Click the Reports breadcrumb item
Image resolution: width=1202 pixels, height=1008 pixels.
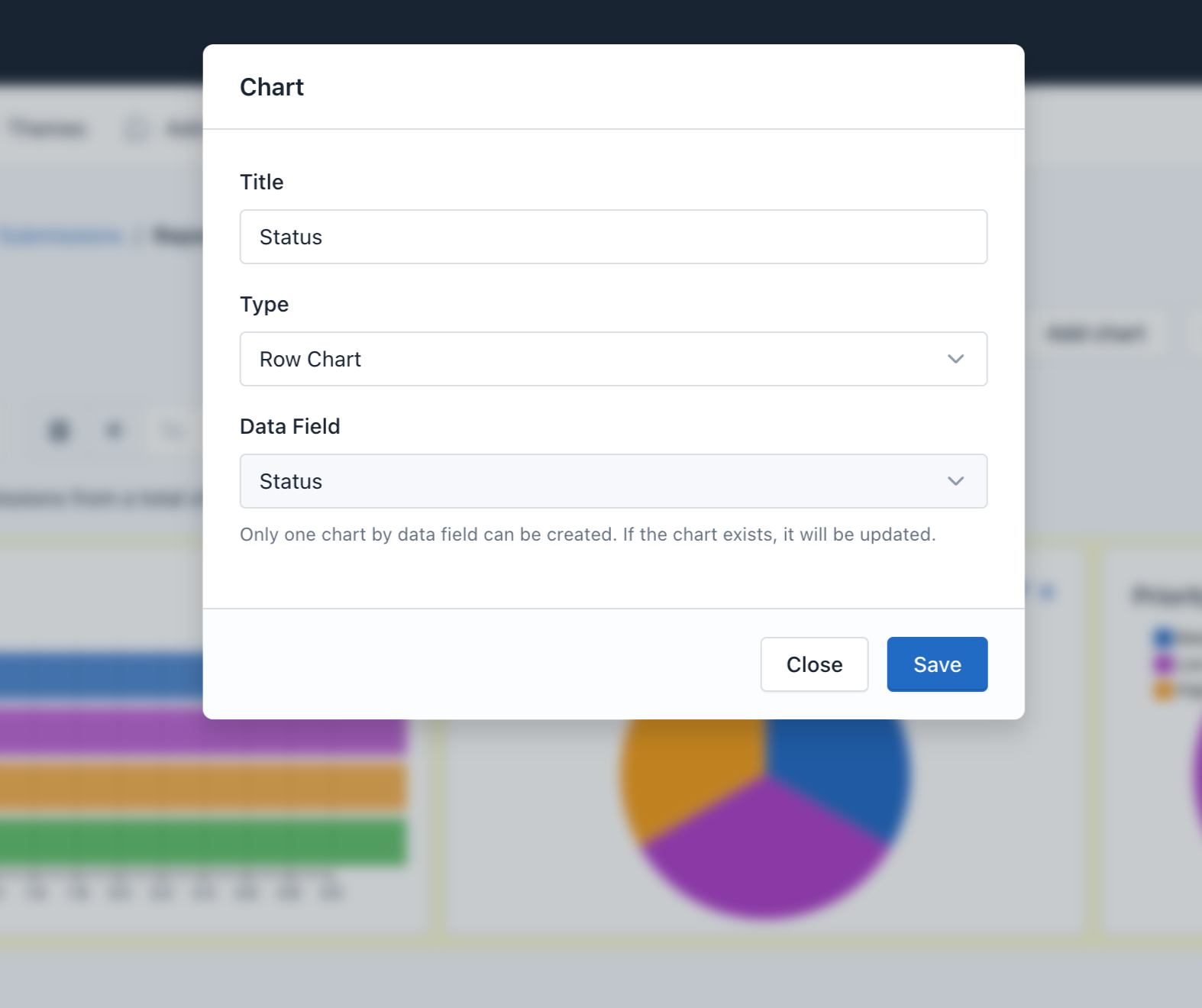pos(177,236)
